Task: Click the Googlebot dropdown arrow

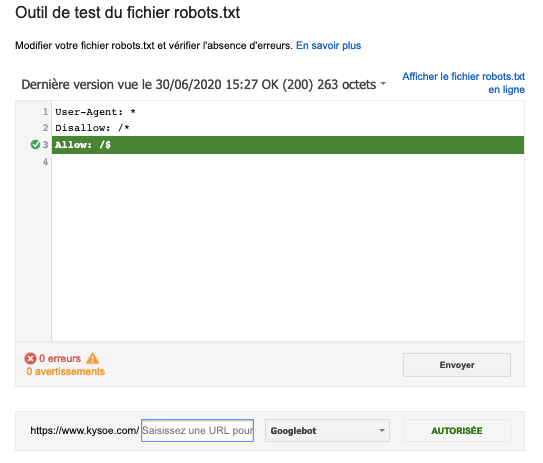Action: [x=382, y=430]
